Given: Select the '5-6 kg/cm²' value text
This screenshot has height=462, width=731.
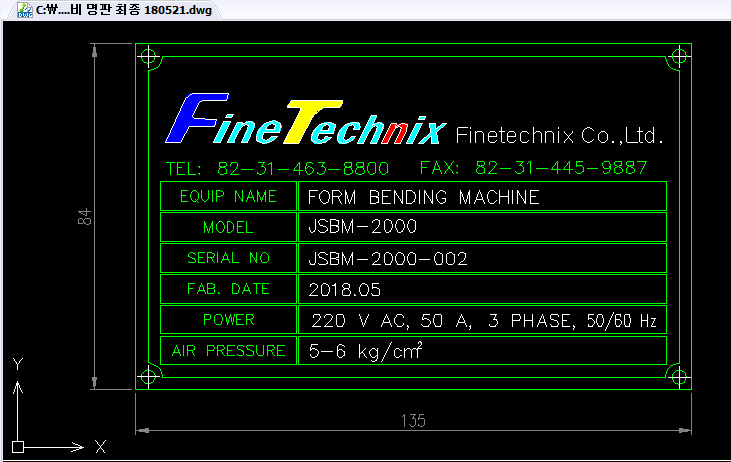Looking at the screenshot, I should point(366,351).
